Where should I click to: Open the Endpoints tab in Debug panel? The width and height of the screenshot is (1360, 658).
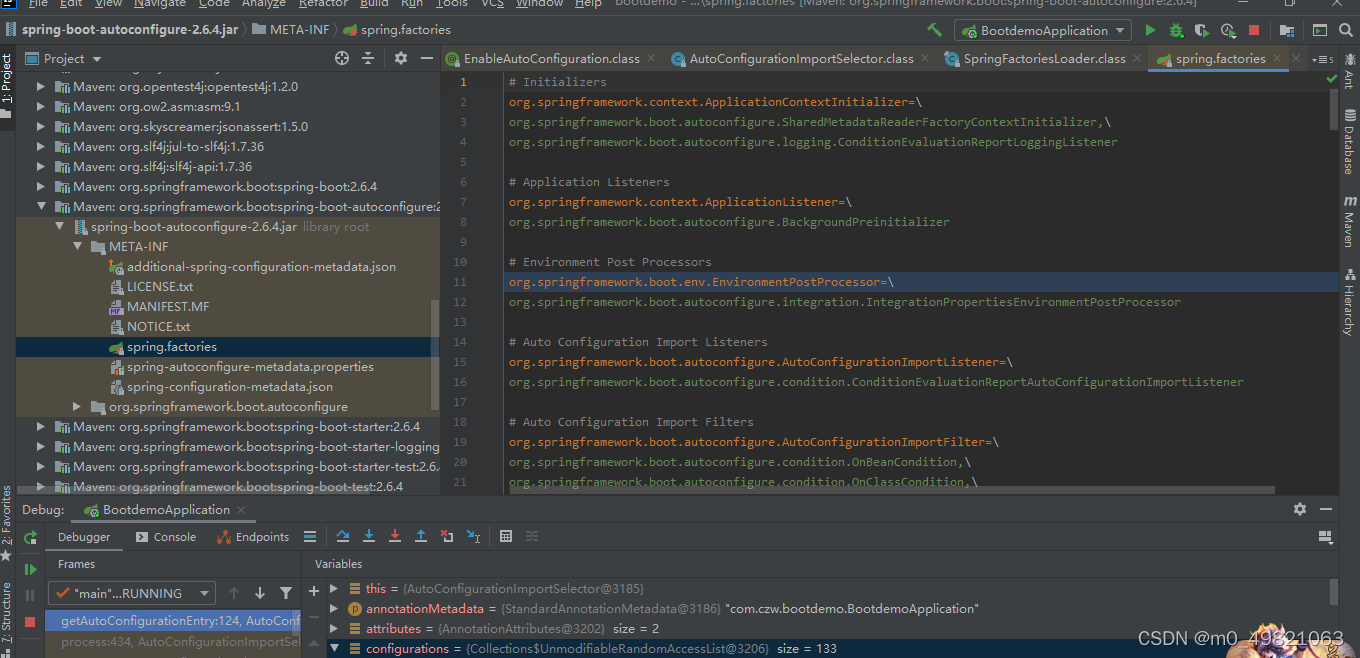click(254, 537)
